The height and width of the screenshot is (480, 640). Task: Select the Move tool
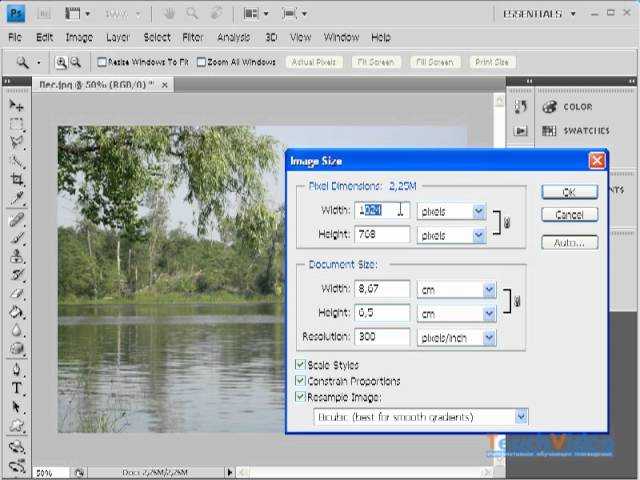(x=17, y=105)
